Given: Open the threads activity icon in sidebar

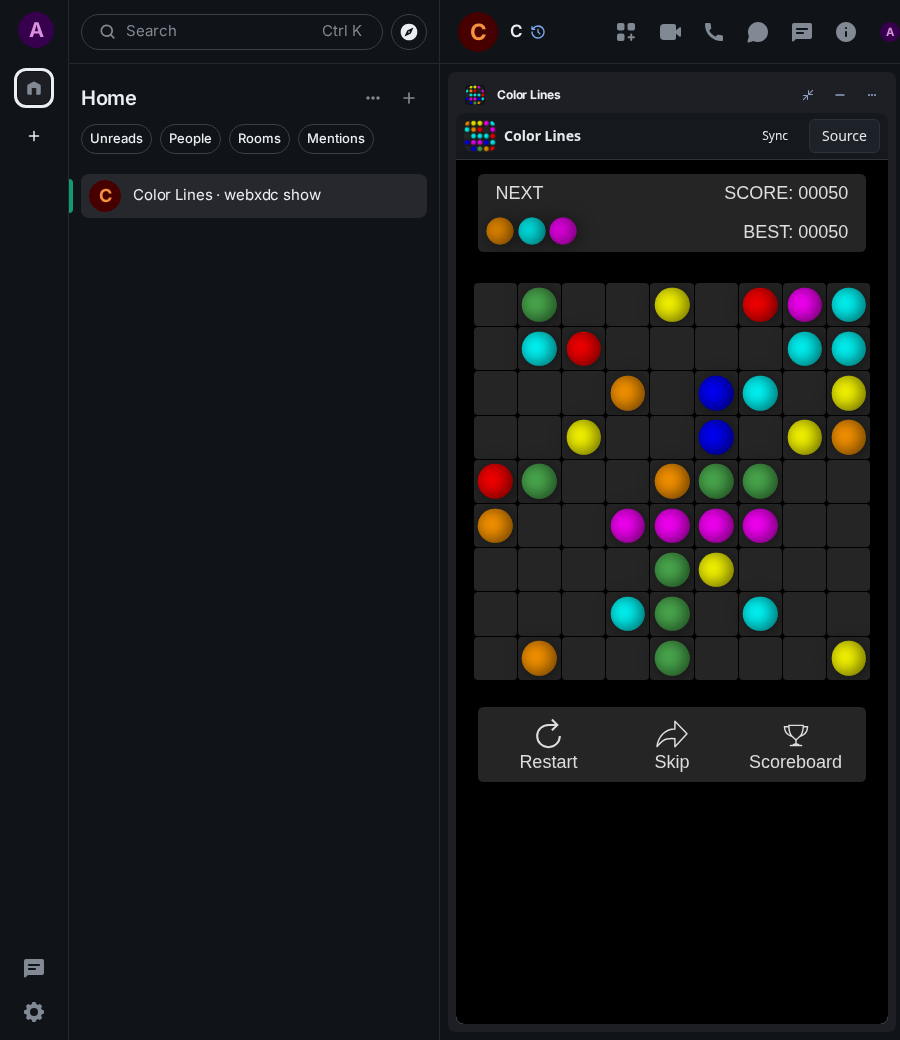Looking at the screenshot, I should (34, 968).
